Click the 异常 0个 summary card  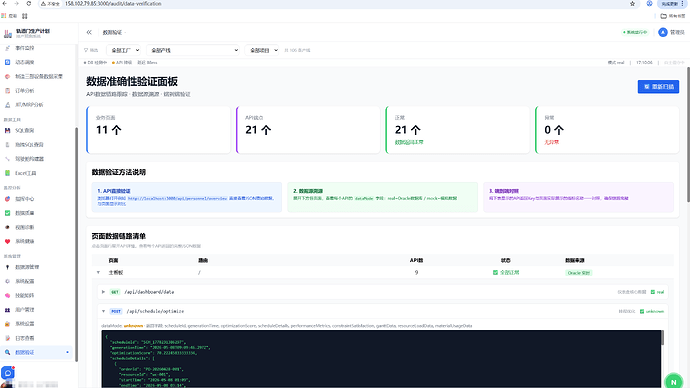tap(607, 130)
